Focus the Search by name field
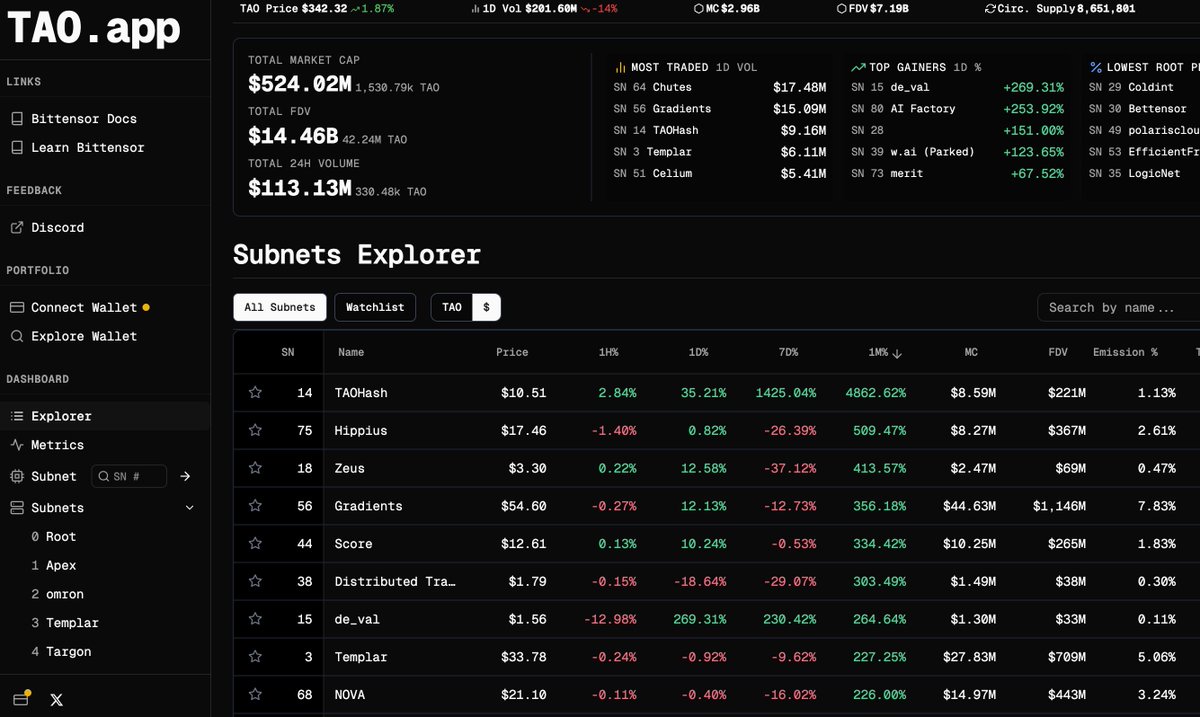1200x717 pixels. 1118,307
